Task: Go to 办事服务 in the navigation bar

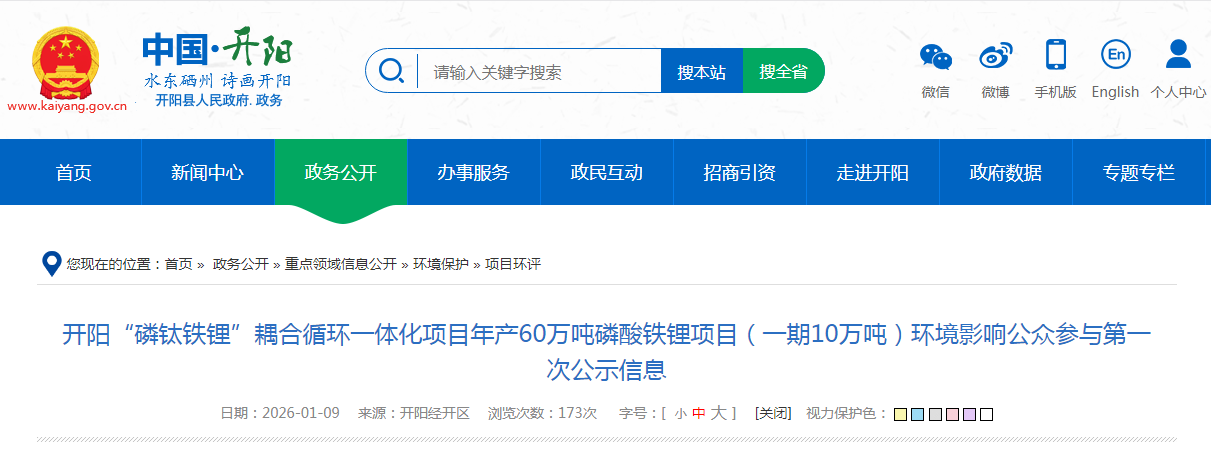Action: point(473,172)
